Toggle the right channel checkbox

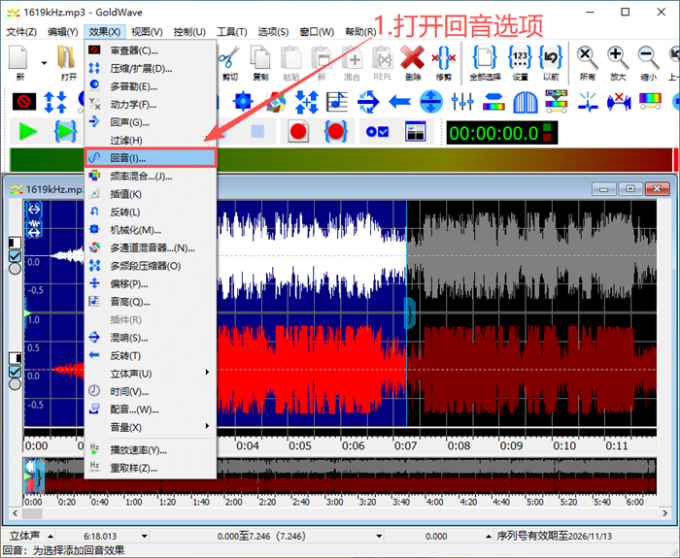point(15,372)
